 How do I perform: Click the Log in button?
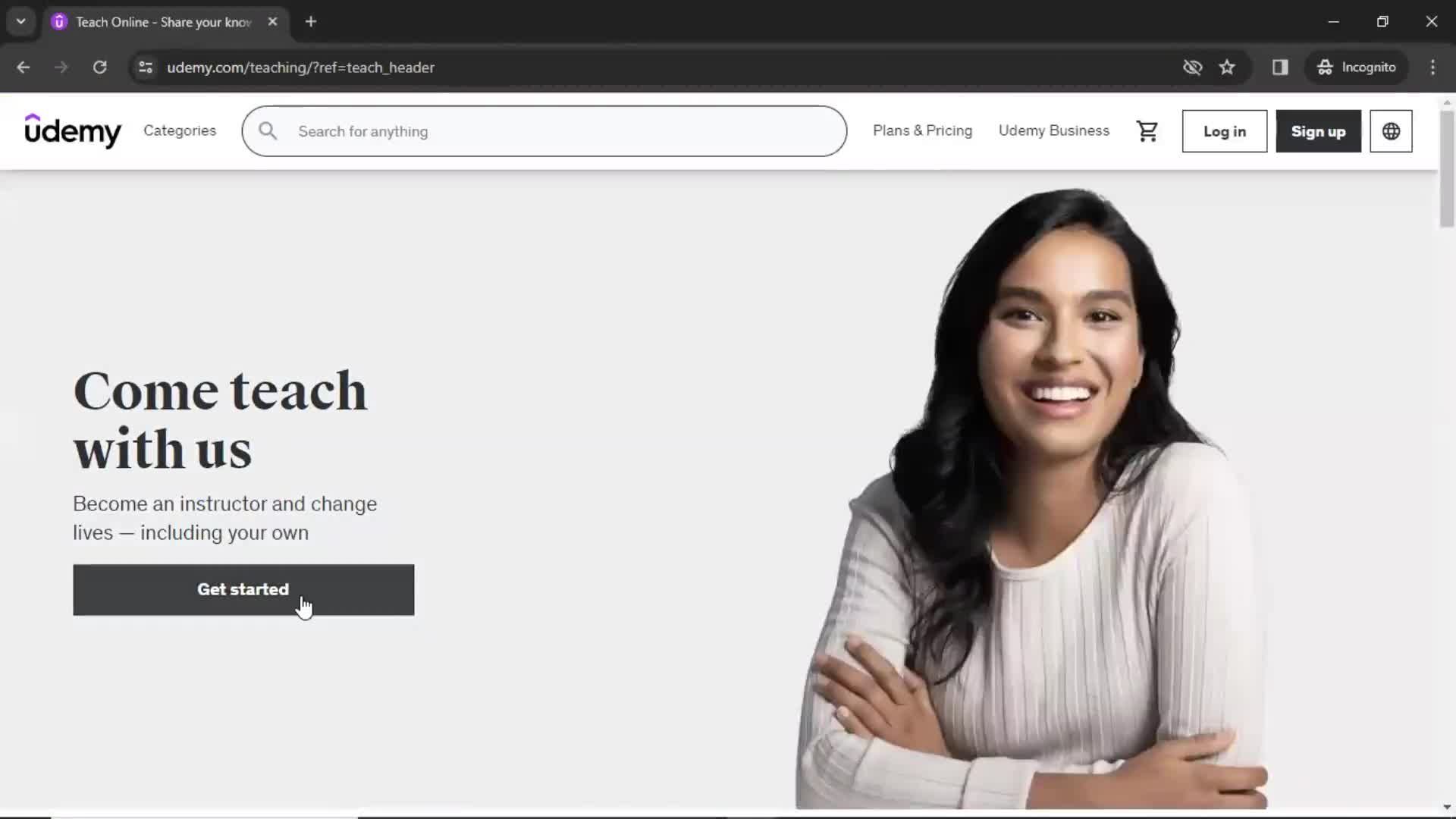1225,131
